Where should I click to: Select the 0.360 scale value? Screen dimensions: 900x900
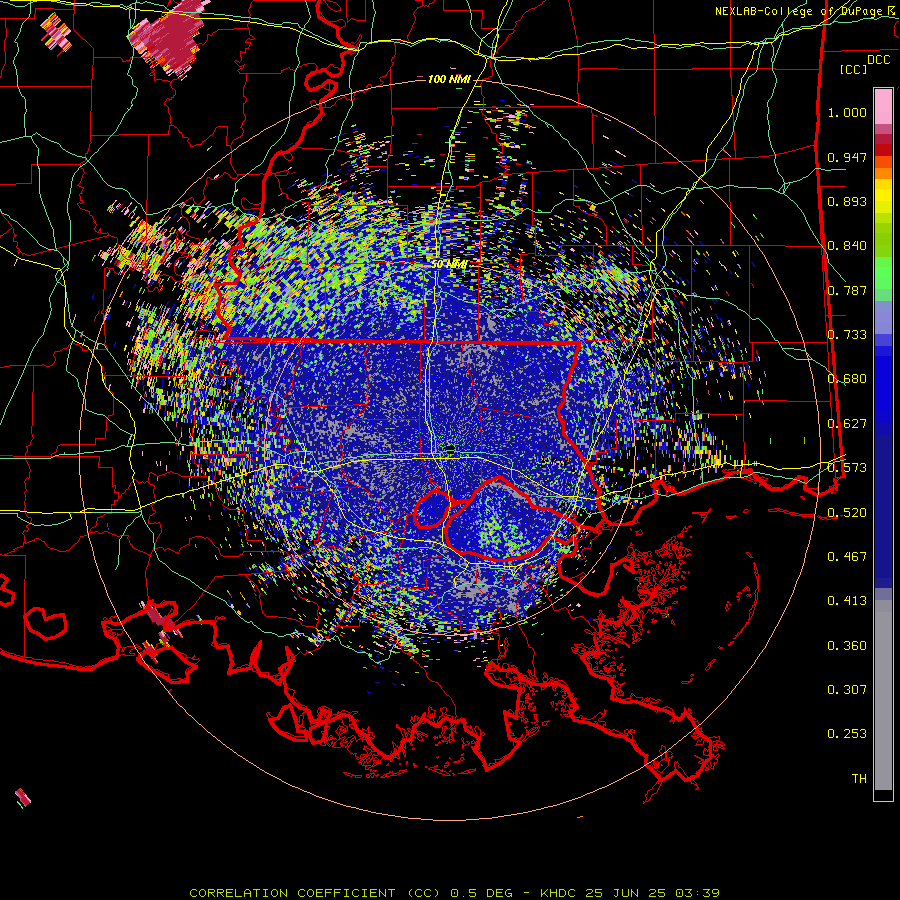tap(847, 646)
